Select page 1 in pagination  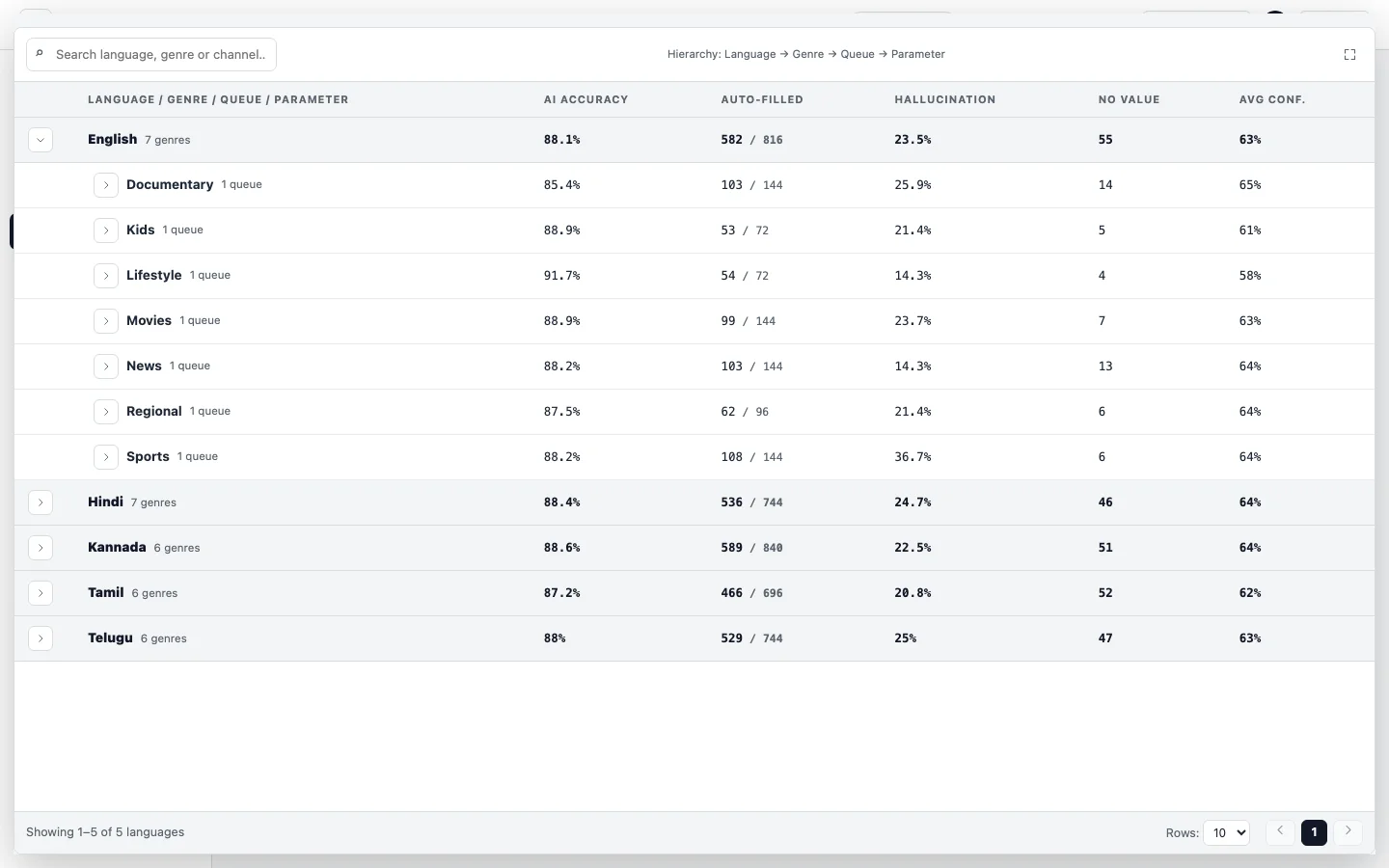click(1314, 832)
